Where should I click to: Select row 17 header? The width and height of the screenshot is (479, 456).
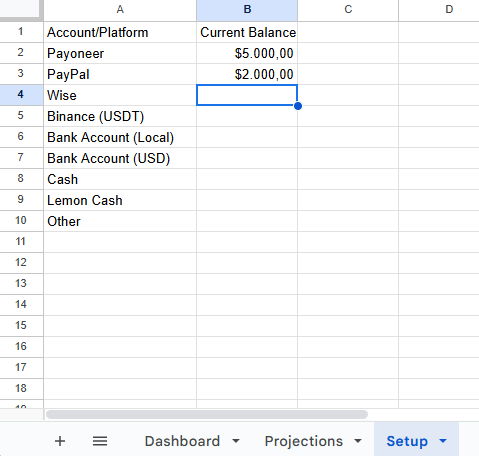(x=21, y=368)
